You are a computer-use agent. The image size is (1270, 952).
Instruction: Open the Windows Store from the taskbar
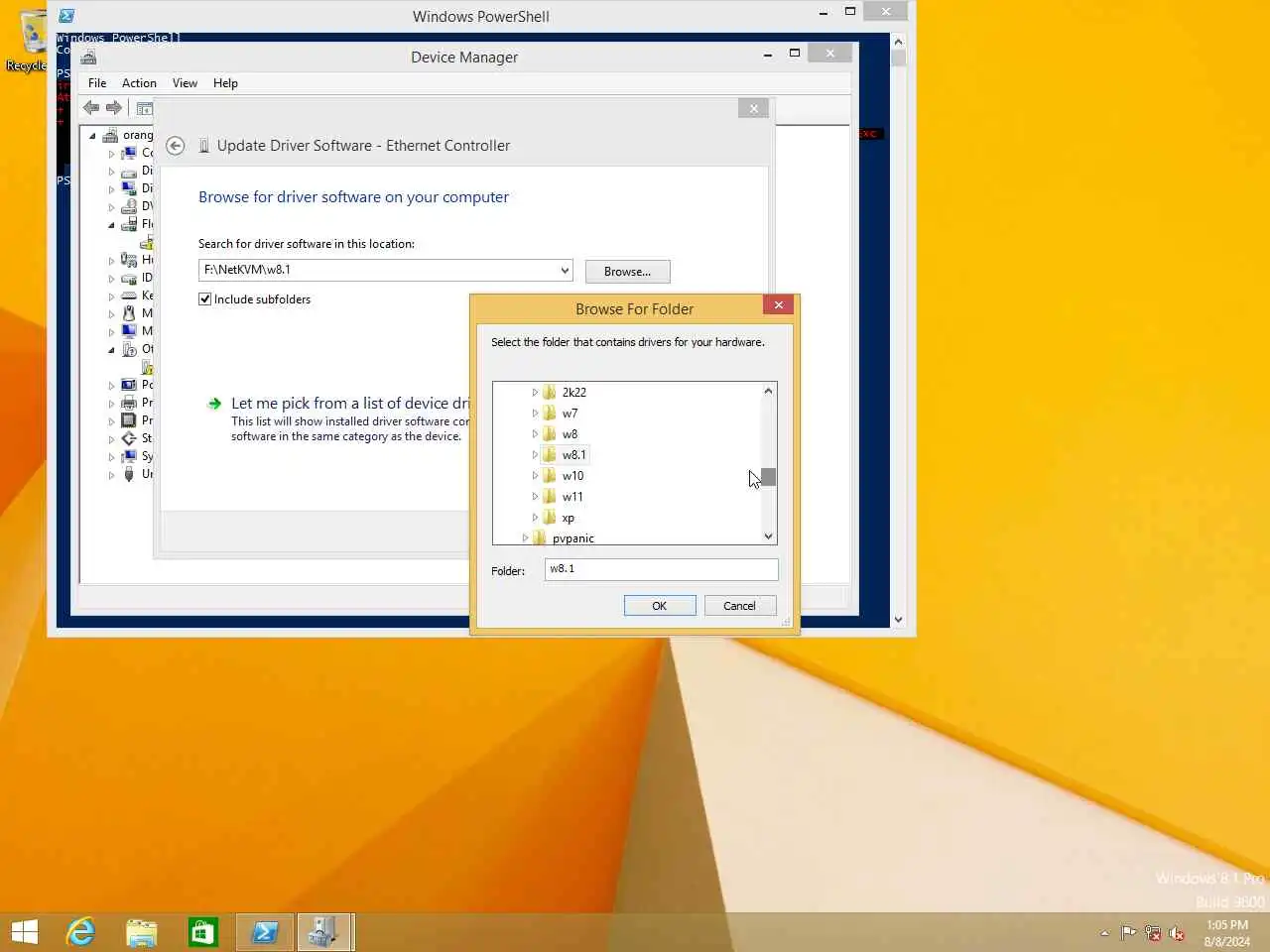[203, 932]
